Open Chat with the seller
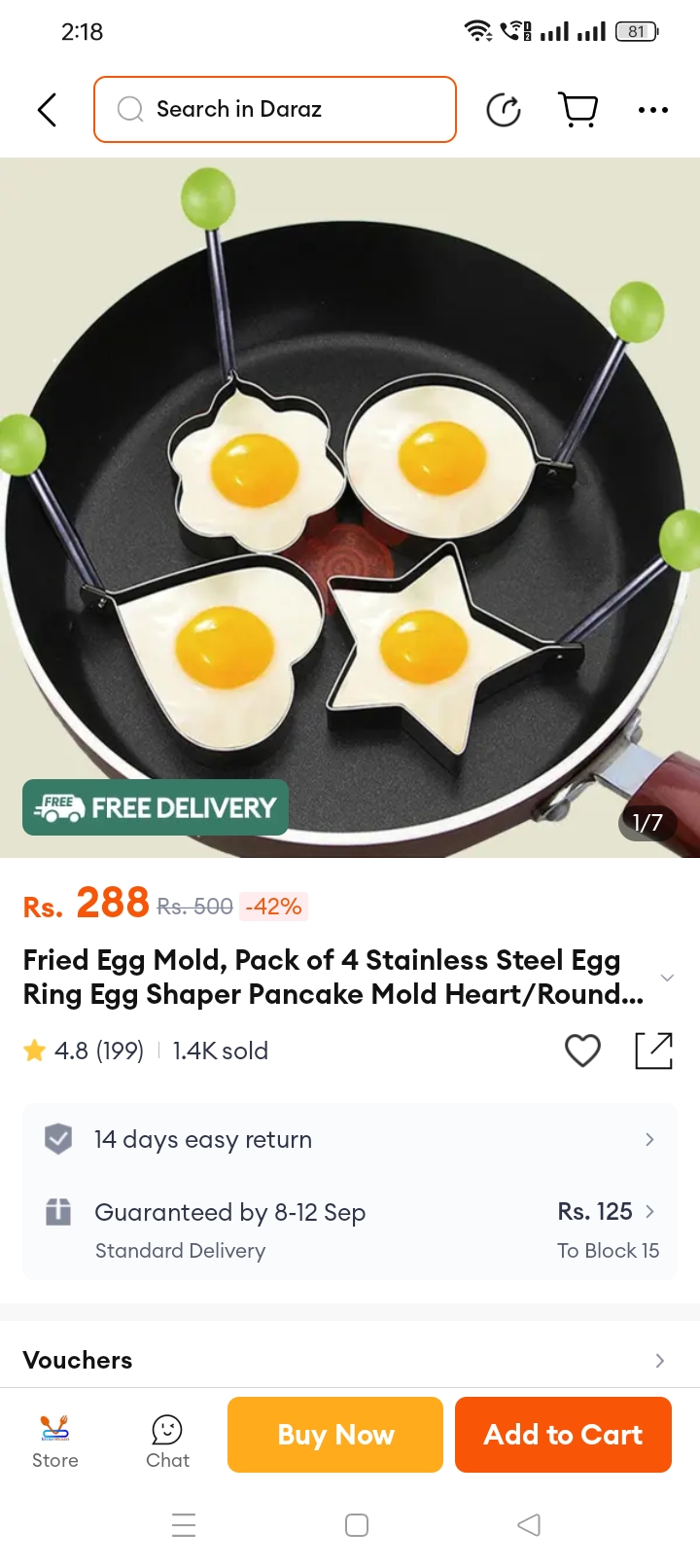The height and width of the screenshot is (1568, 700). coord(167,1442)
